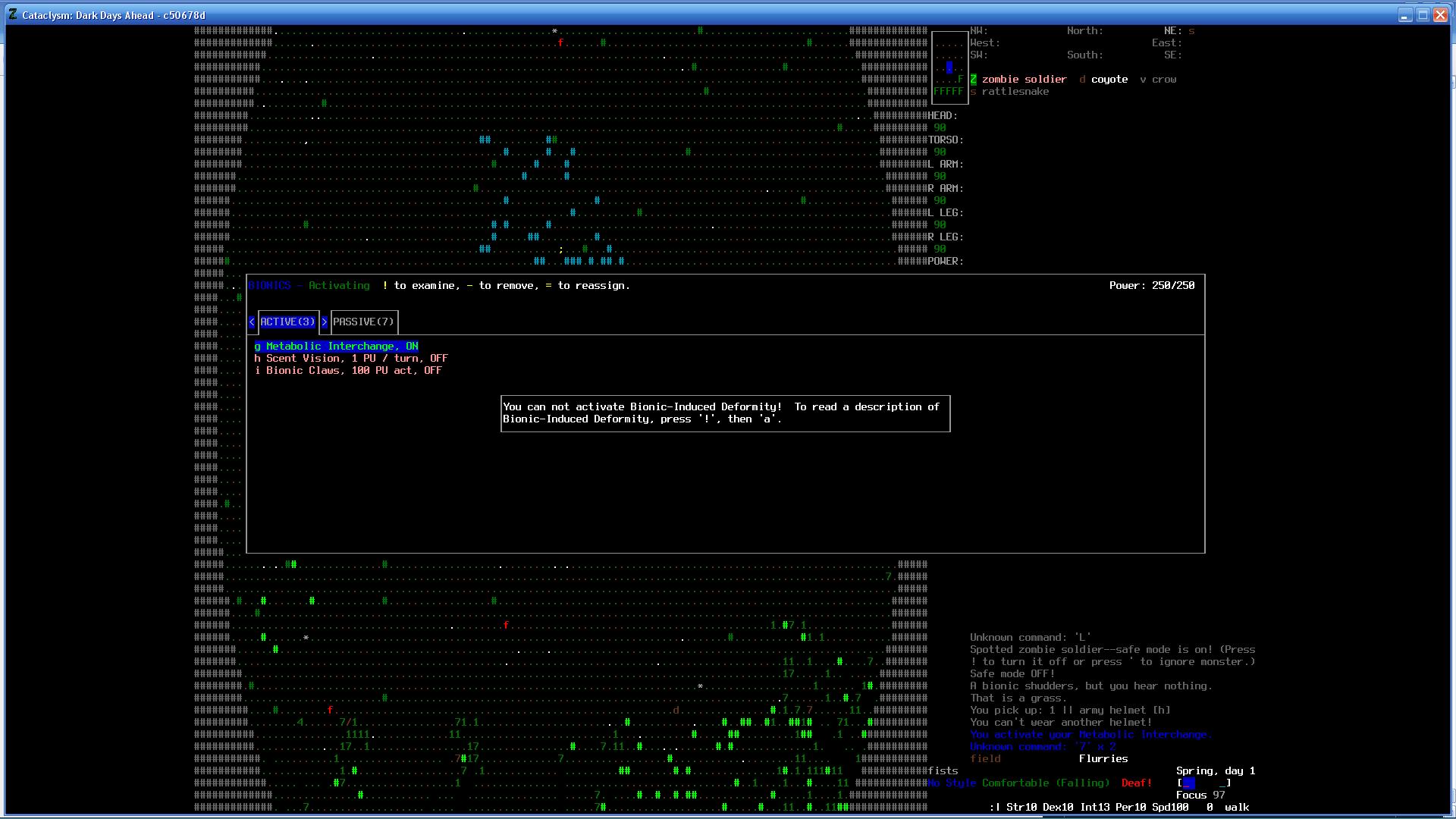This screenshot has height=819, width=1456.
Task: Click the blue player marker on minimap
Action: coord(949,67)
